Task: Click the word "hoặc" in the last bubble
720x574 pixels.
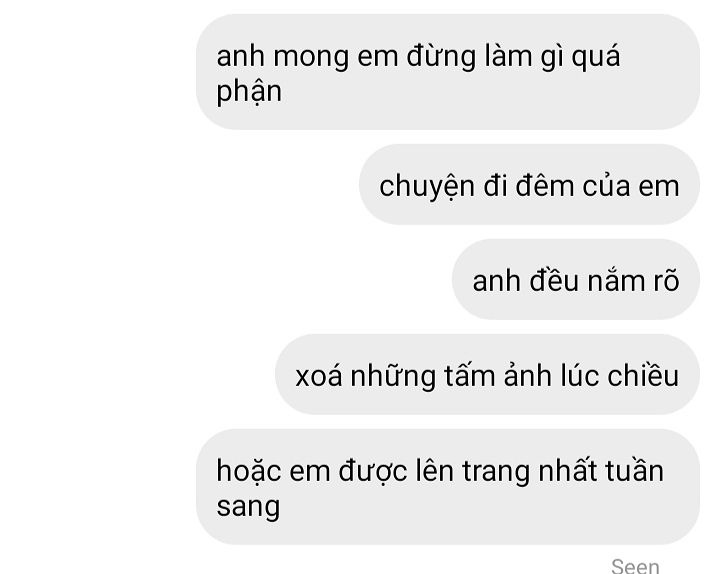Action: coord(248,472)
